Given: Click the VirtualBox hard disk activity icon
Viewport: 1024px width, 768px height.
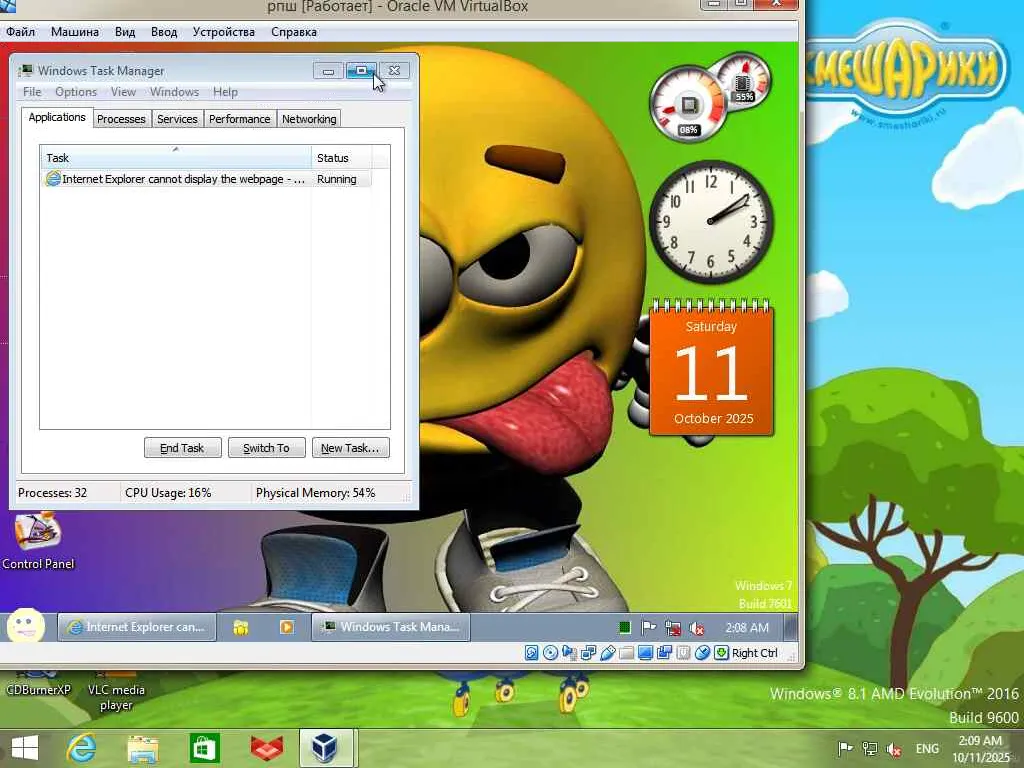Looking at the screenshot, I should 532,652.
